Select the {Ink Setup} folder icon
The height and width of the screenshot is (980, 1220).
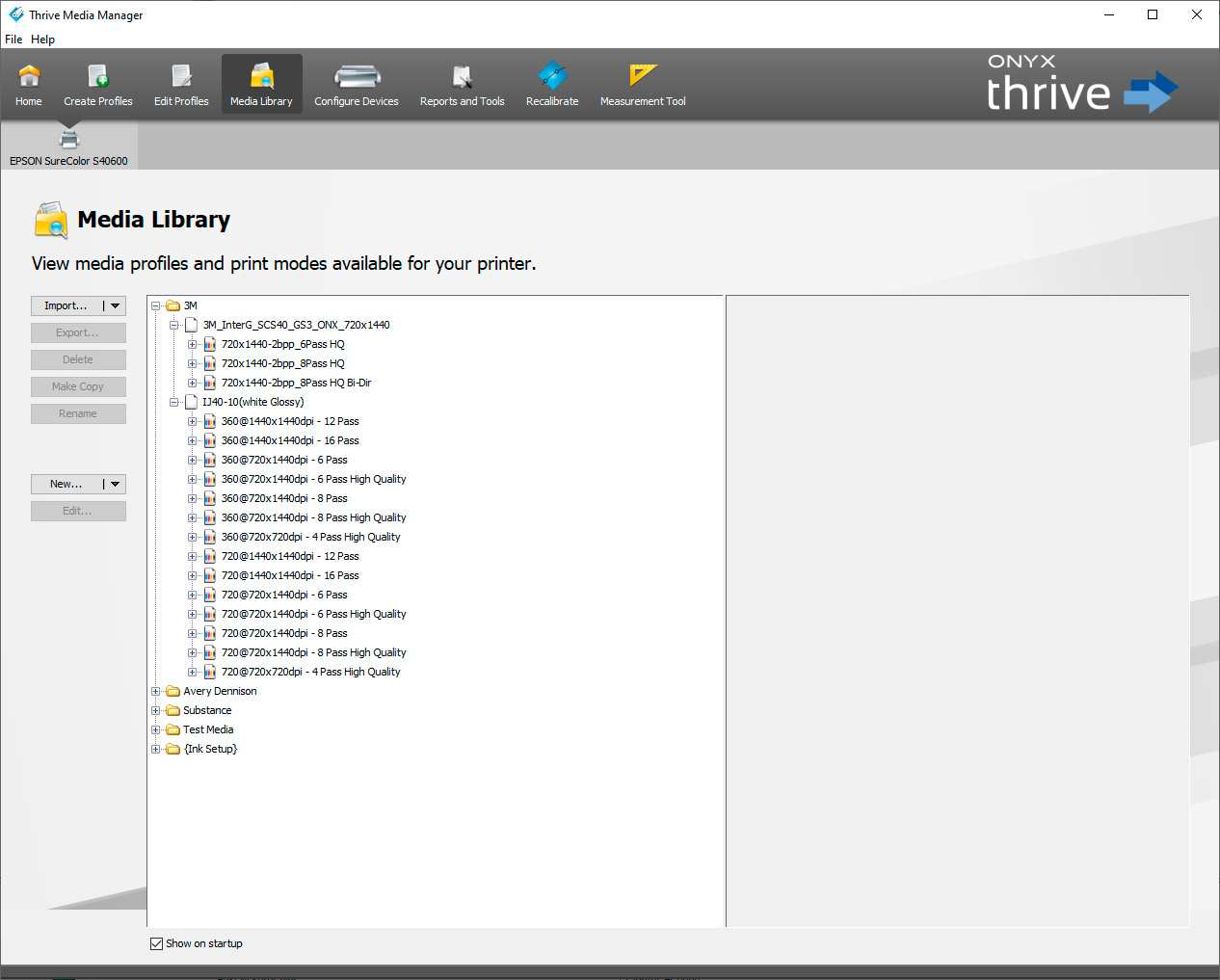[x=172, y=749]
